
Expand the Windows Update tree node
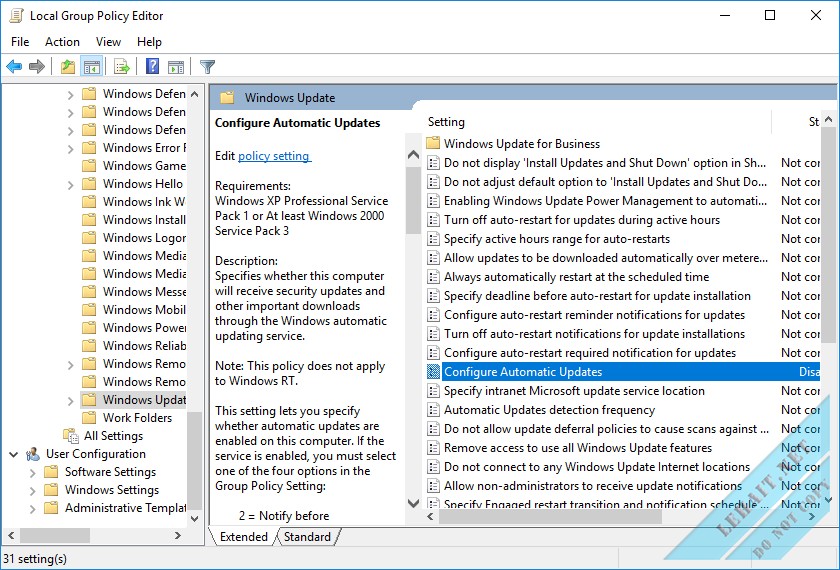tap(70, 401)
